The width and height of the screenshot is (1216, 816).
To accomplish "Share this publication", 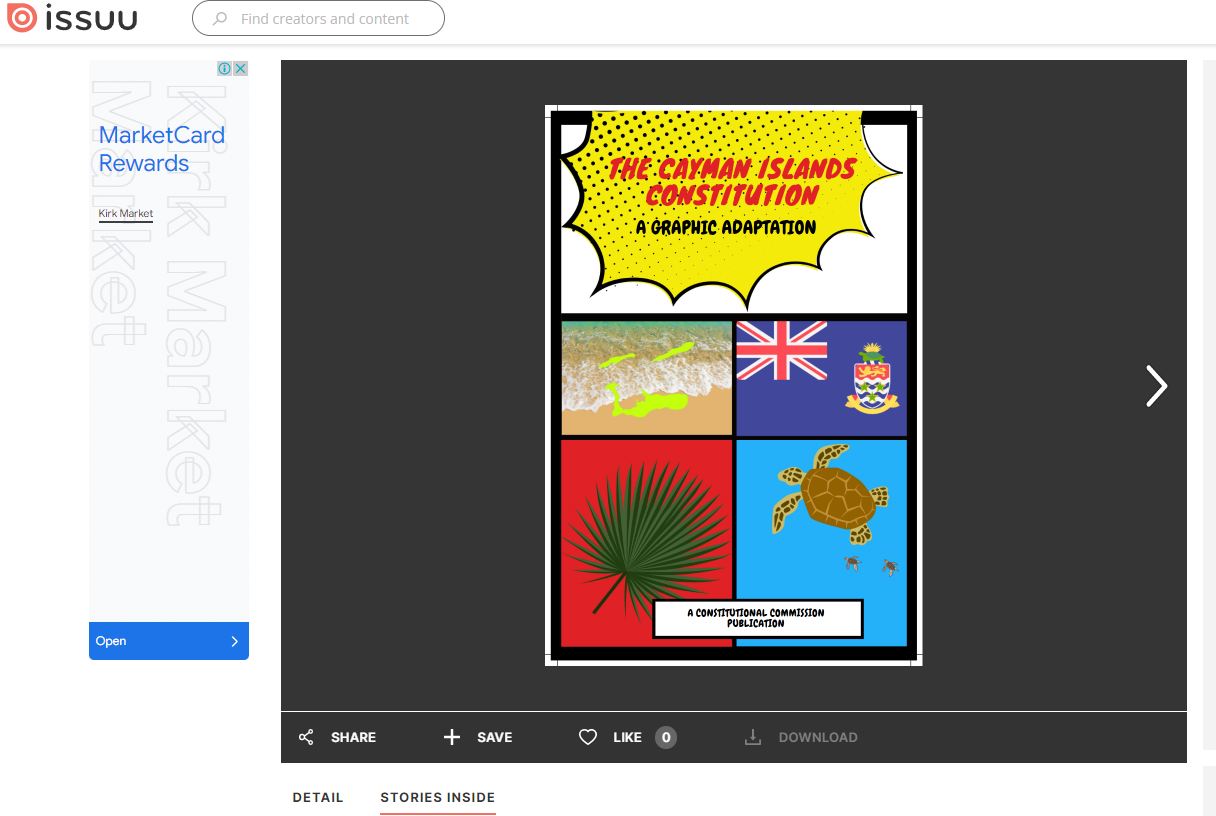I will [337, 737].
